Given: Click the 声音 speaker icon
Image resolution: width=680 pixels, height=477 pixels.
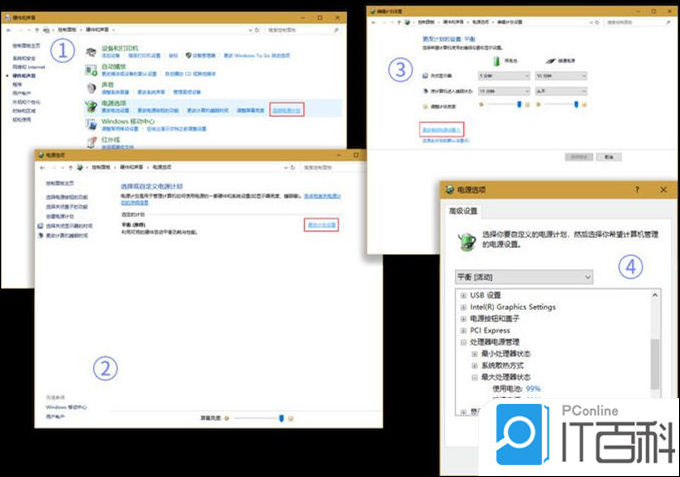Looking at the screenshot, I should click(x=91, y=88).
